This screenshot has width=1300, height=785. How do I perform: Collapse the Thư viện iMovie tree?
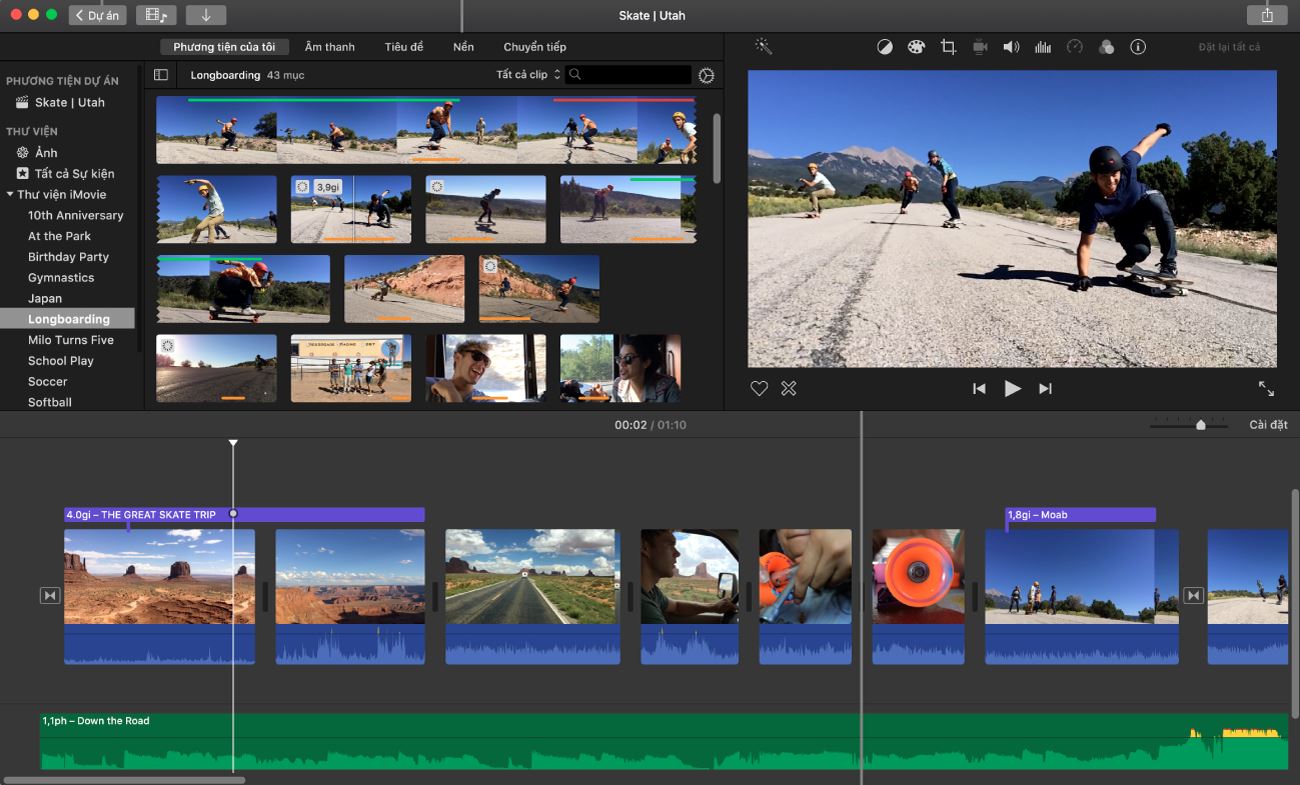8,194
